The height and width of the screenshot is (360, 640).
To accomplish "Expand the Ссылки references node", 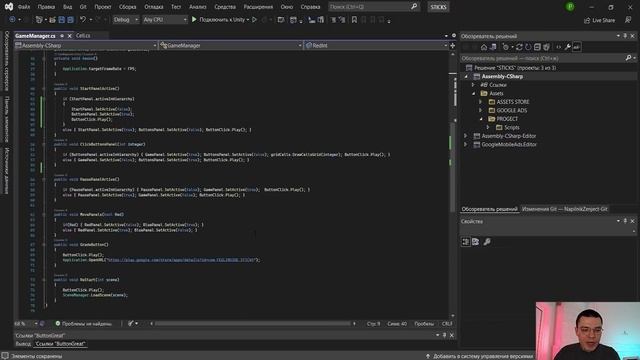I will [x=473, y=85].
